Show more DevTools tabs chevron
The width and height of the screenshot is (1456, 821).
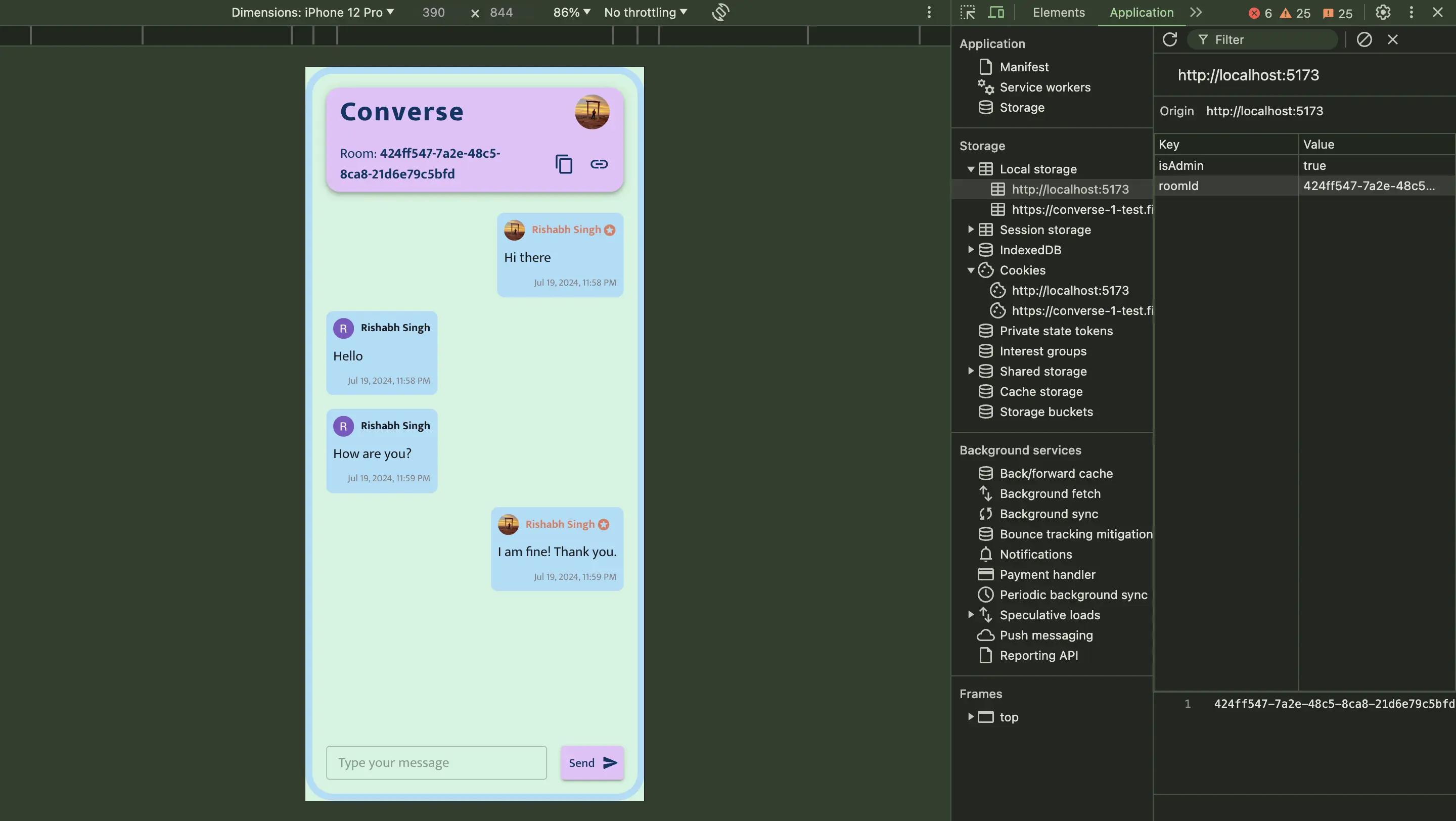(x=1196, y=13)
